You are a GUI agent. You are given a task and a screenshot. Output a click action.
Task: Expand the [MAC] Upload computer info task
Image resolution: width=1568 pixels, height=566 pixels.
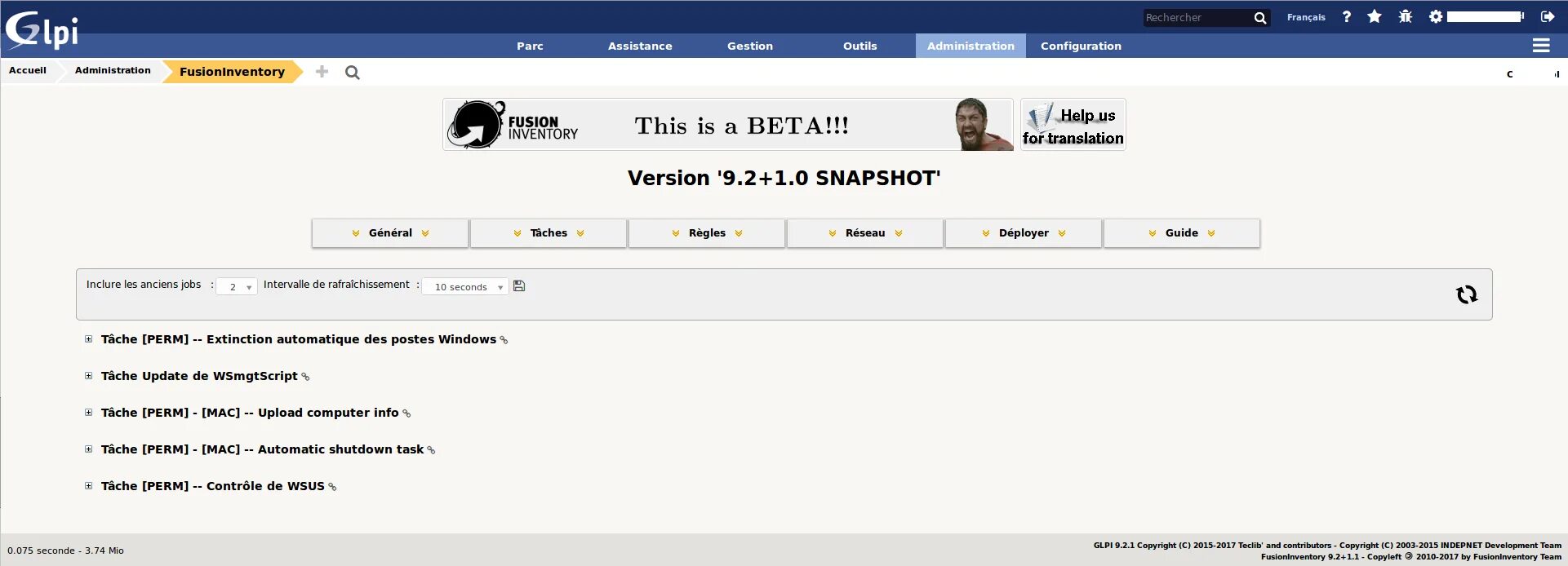tap(89, 413)
